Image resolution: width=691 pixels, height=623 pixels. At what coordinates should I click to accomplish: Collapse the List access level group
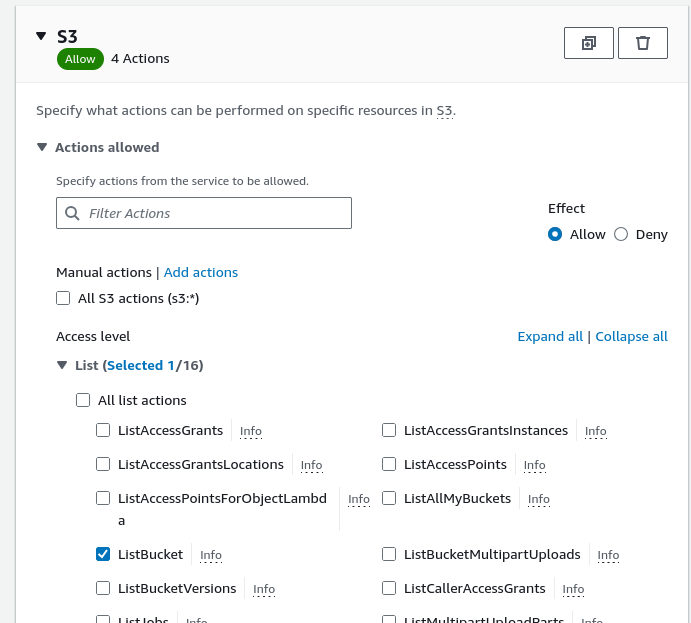(x=62, y=365)
